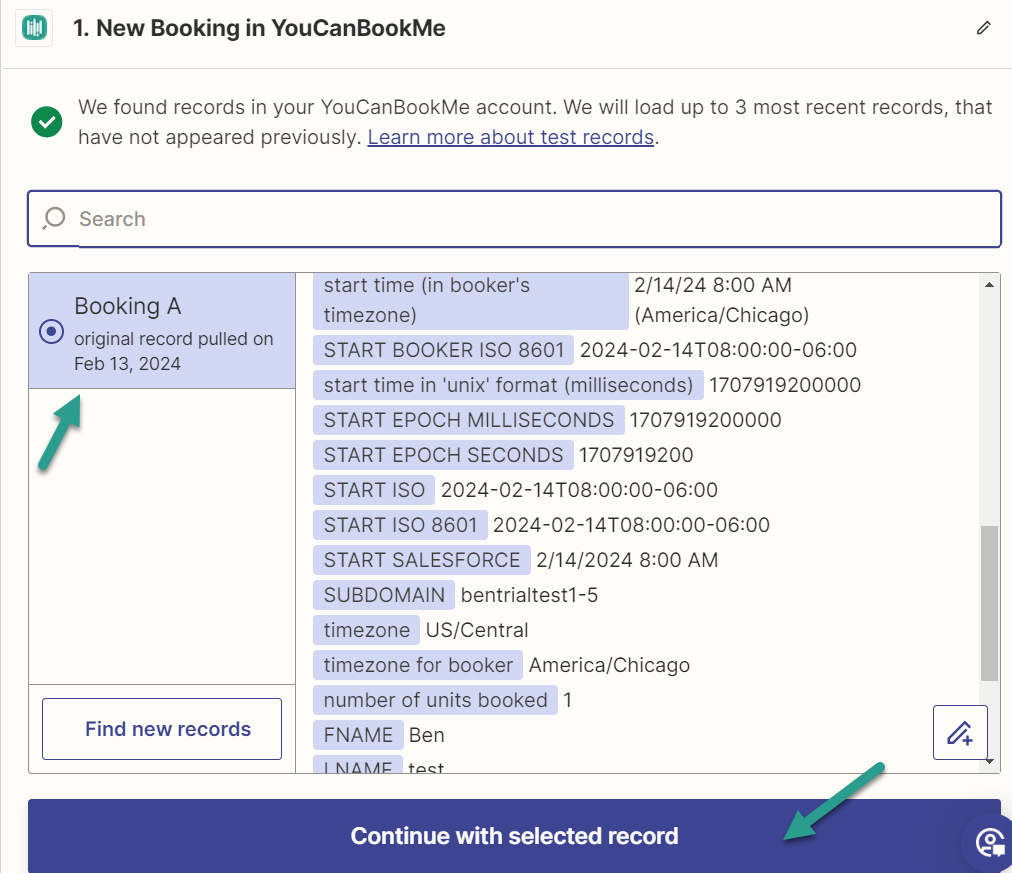Click the scrollbar up arrow
Viewport: 1012px width, 873px height.
[x=989, y=285]
